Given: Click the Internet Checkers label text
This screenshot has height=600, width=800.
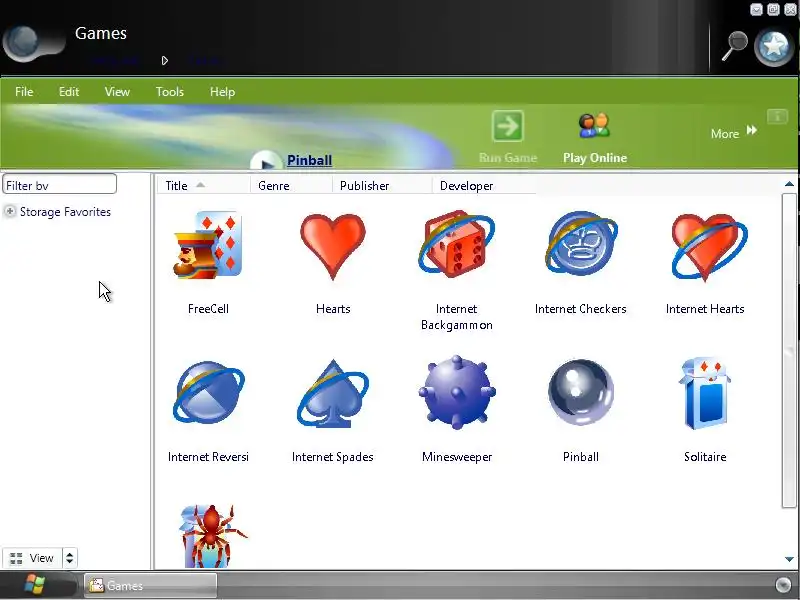Looking at the screenshot, I should click(581, 309).
